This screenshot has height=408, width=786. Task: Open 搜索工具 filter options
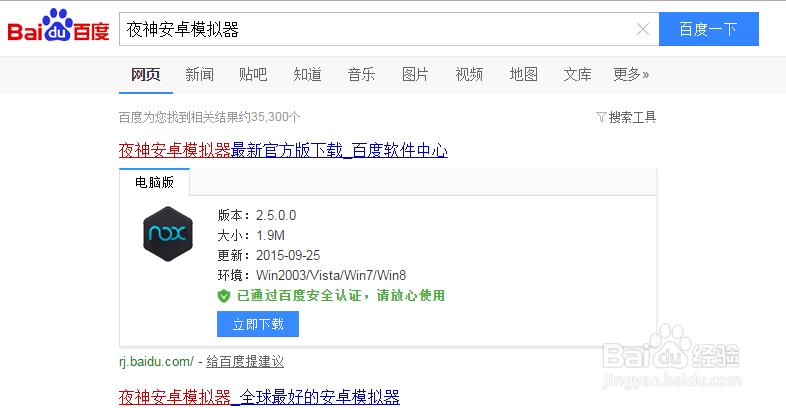(x=632, y=117)
